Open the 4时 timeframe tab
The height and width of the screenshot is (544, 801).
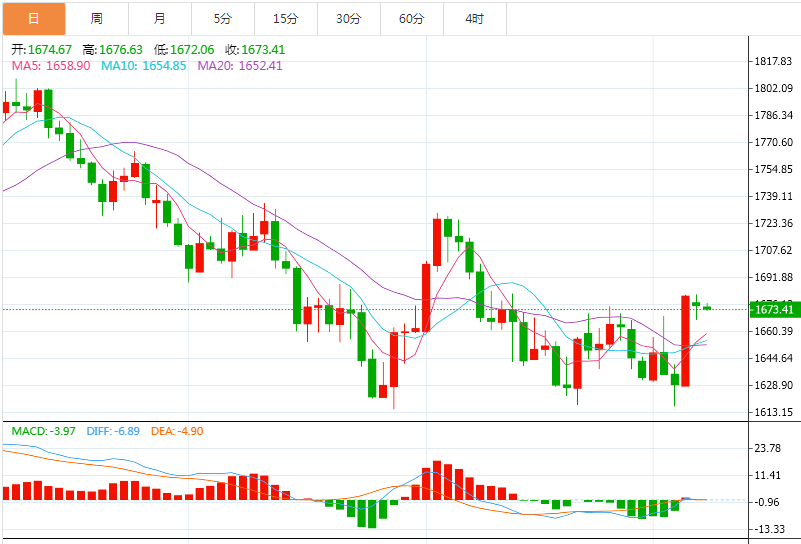tap(475, 19)
